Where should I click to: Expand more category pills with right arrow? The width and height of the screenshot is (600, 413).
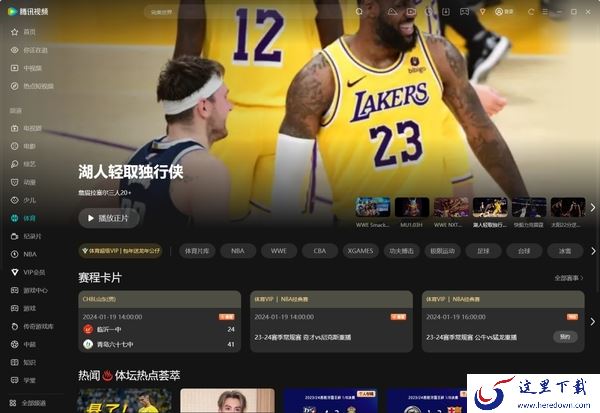coord(593,251)
